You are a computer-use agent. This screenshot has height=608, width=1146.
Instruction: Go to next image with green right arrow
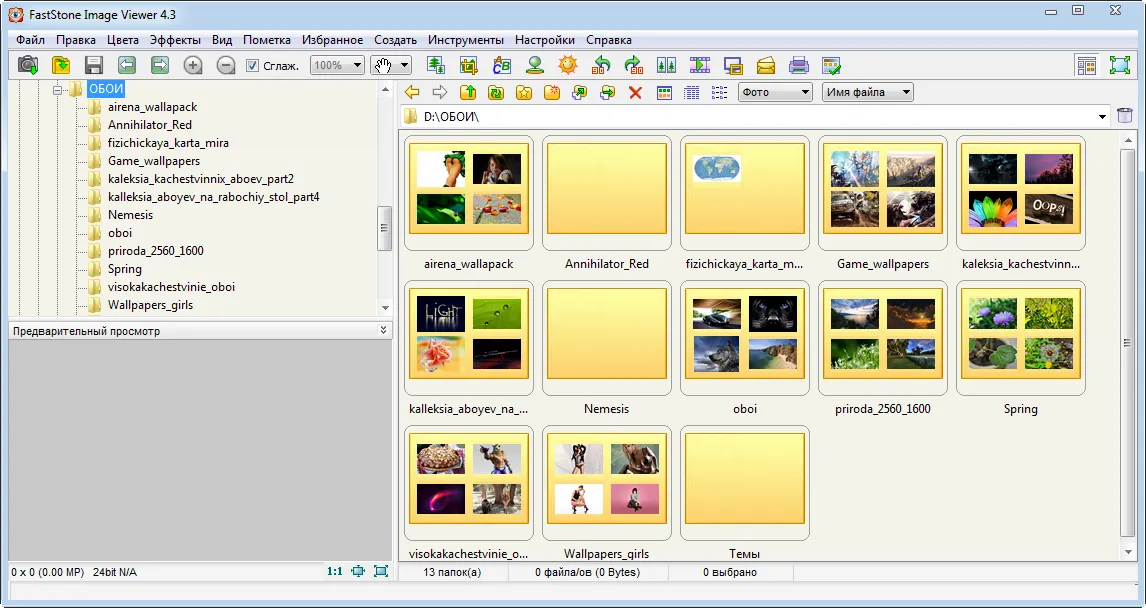pos(159,65)
